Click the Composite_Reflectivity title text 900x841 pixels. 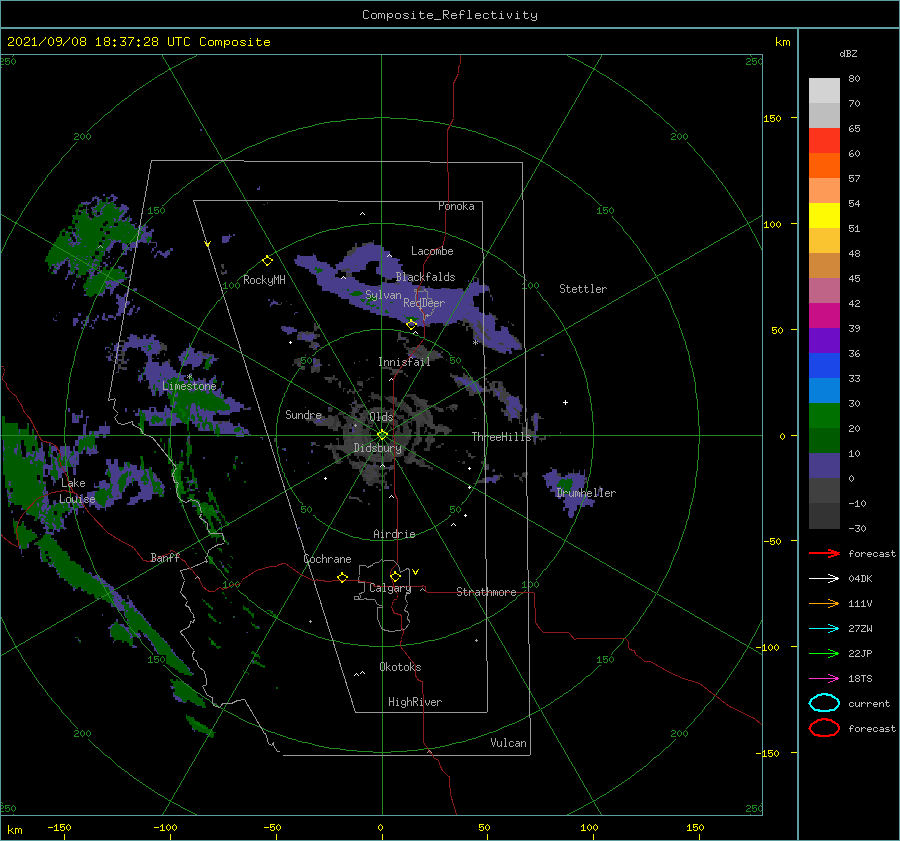pos(450,15)
